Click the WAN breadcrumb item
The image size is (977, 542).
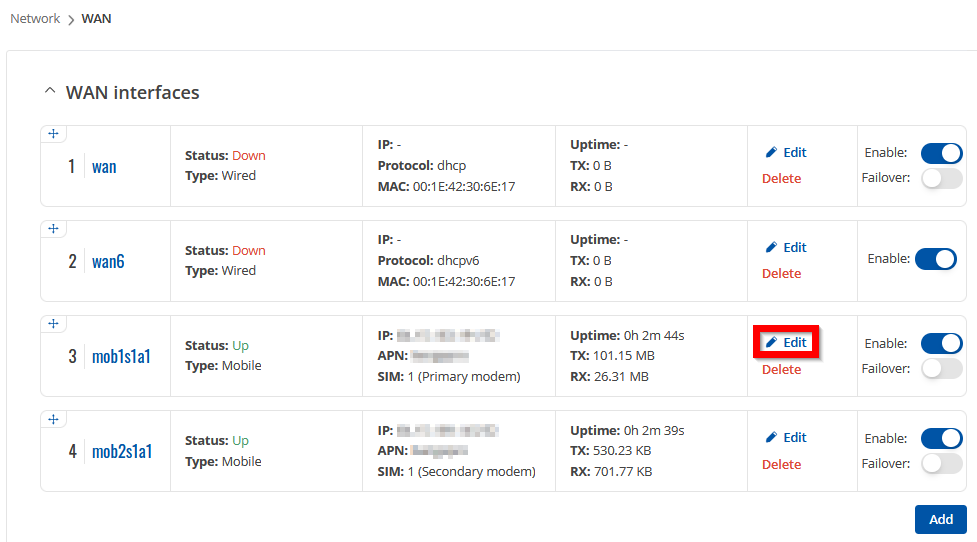tap(96, 18)
